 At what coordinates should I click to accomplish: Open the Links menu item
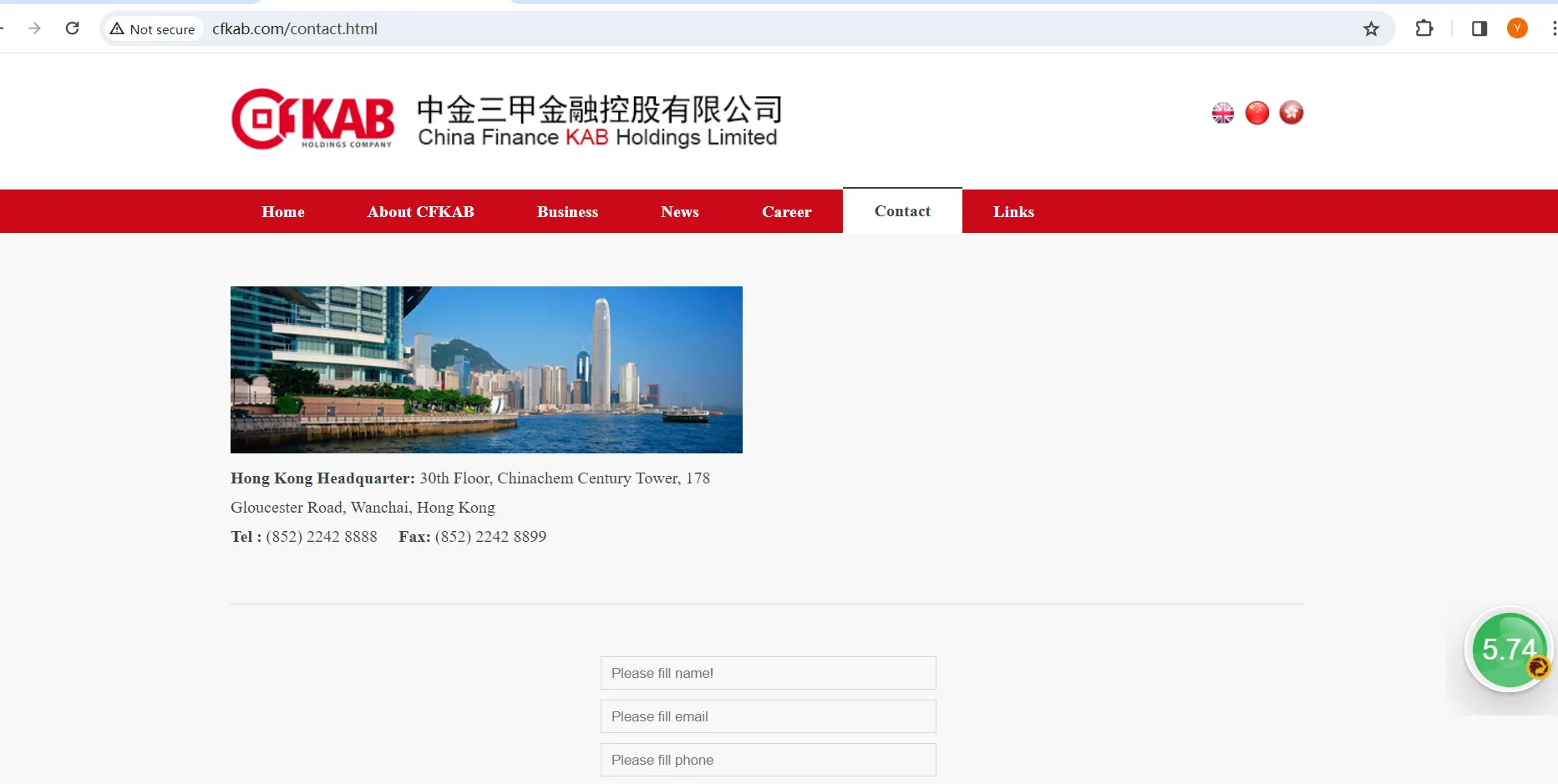click(x=1014, y=212)
